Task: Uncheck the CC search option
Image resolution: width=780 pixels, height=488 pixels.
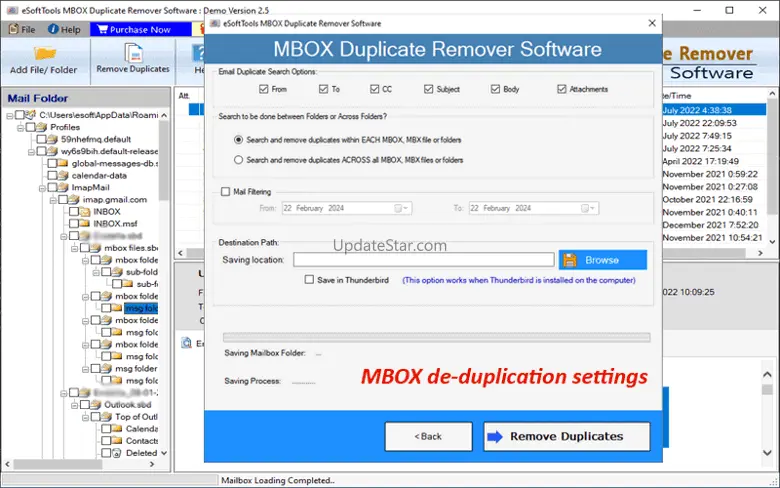Action: coord(375,89)
